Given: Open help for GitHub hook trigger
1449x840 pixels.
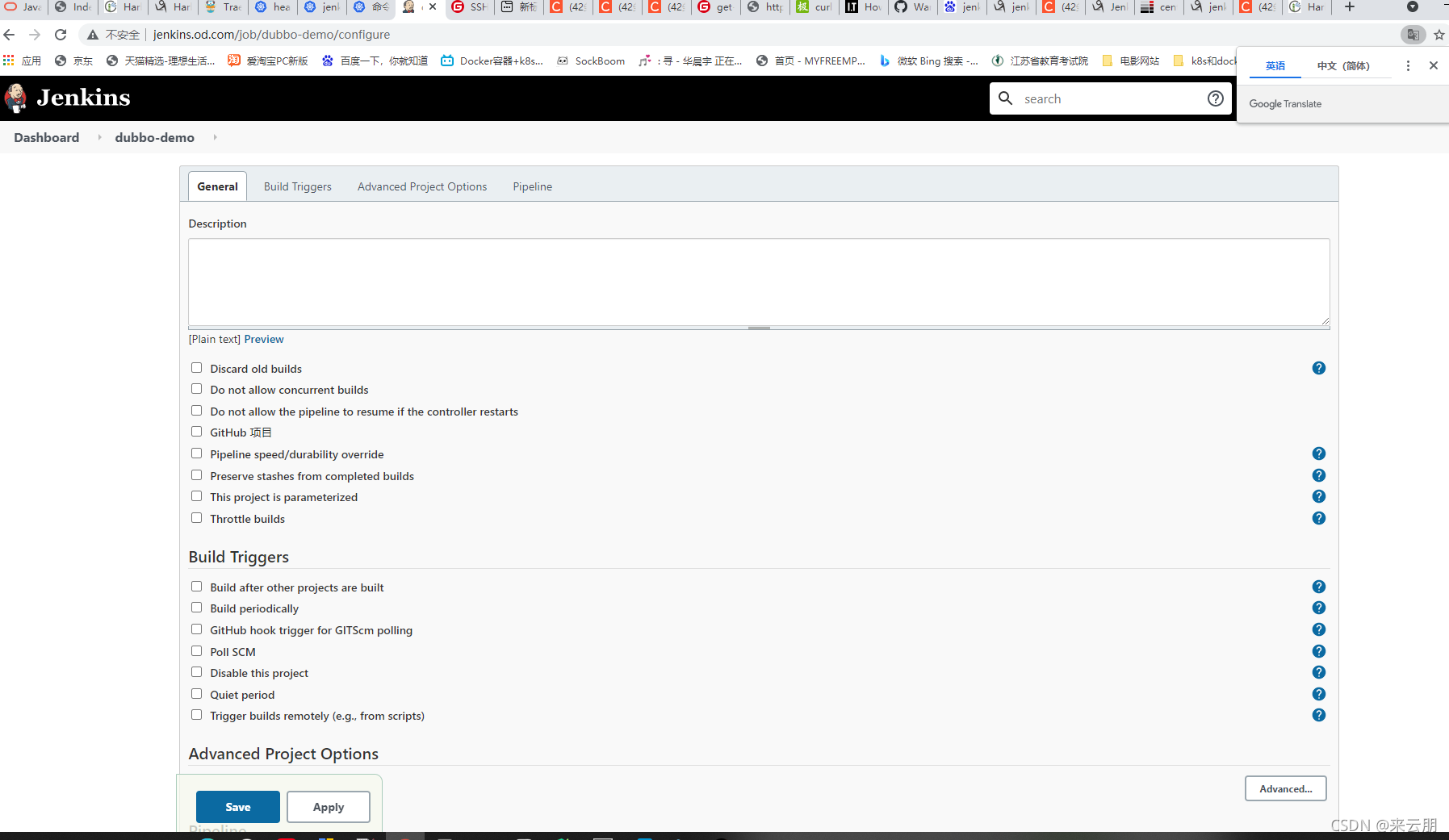Looking at the screenshot, I should 1319,629.
